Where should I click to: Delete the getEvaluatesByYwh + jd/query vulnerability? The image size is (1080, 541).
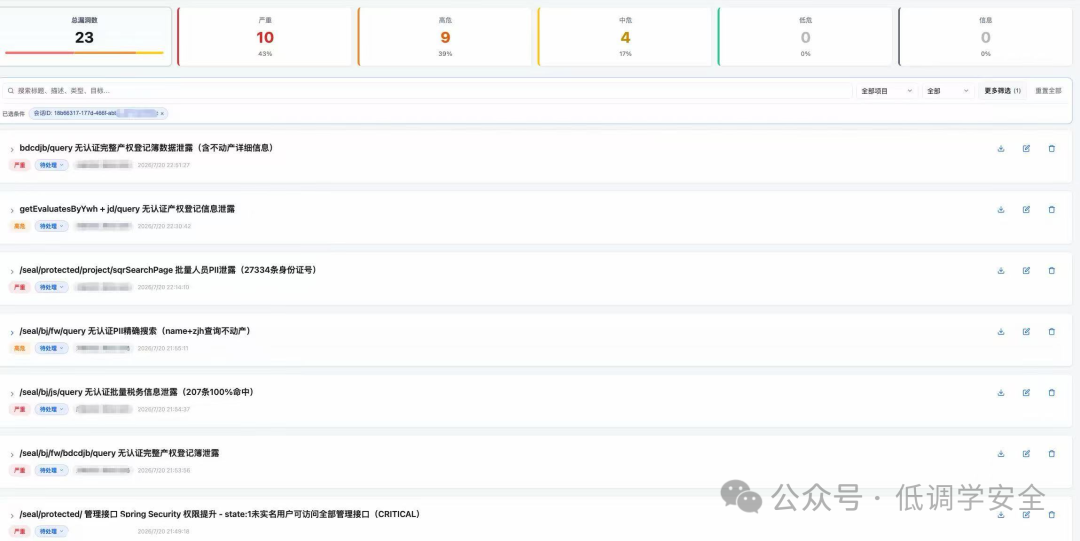coord(1052,210)
